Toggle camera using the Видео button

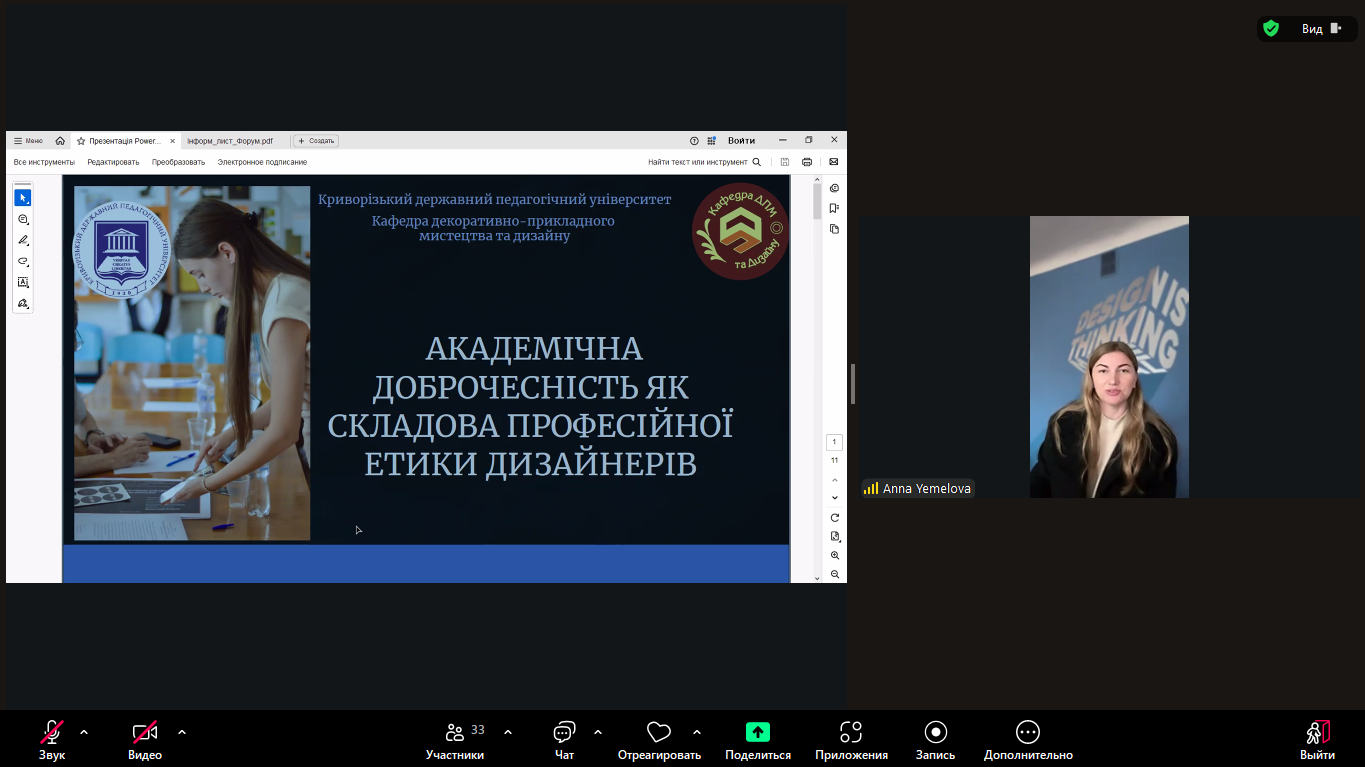coord(144,738)
